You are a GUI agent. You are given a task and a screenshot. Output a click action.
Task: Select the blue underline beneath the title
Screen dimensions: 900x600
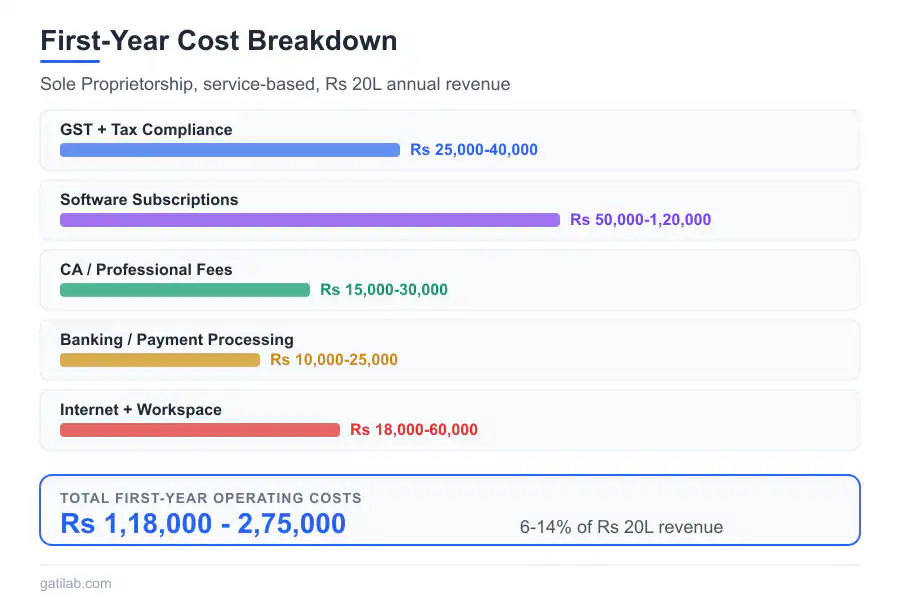tap(68, 63)
